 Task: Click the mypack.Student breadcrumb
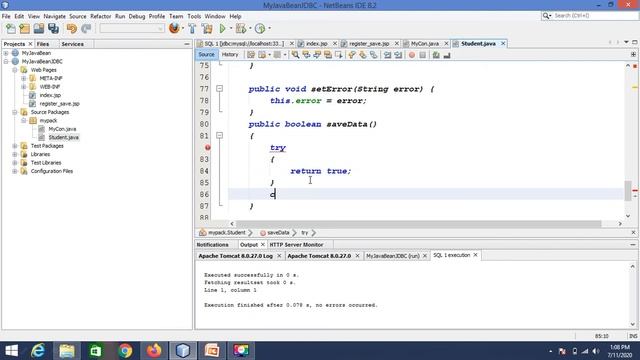click(x=227, y=233)
